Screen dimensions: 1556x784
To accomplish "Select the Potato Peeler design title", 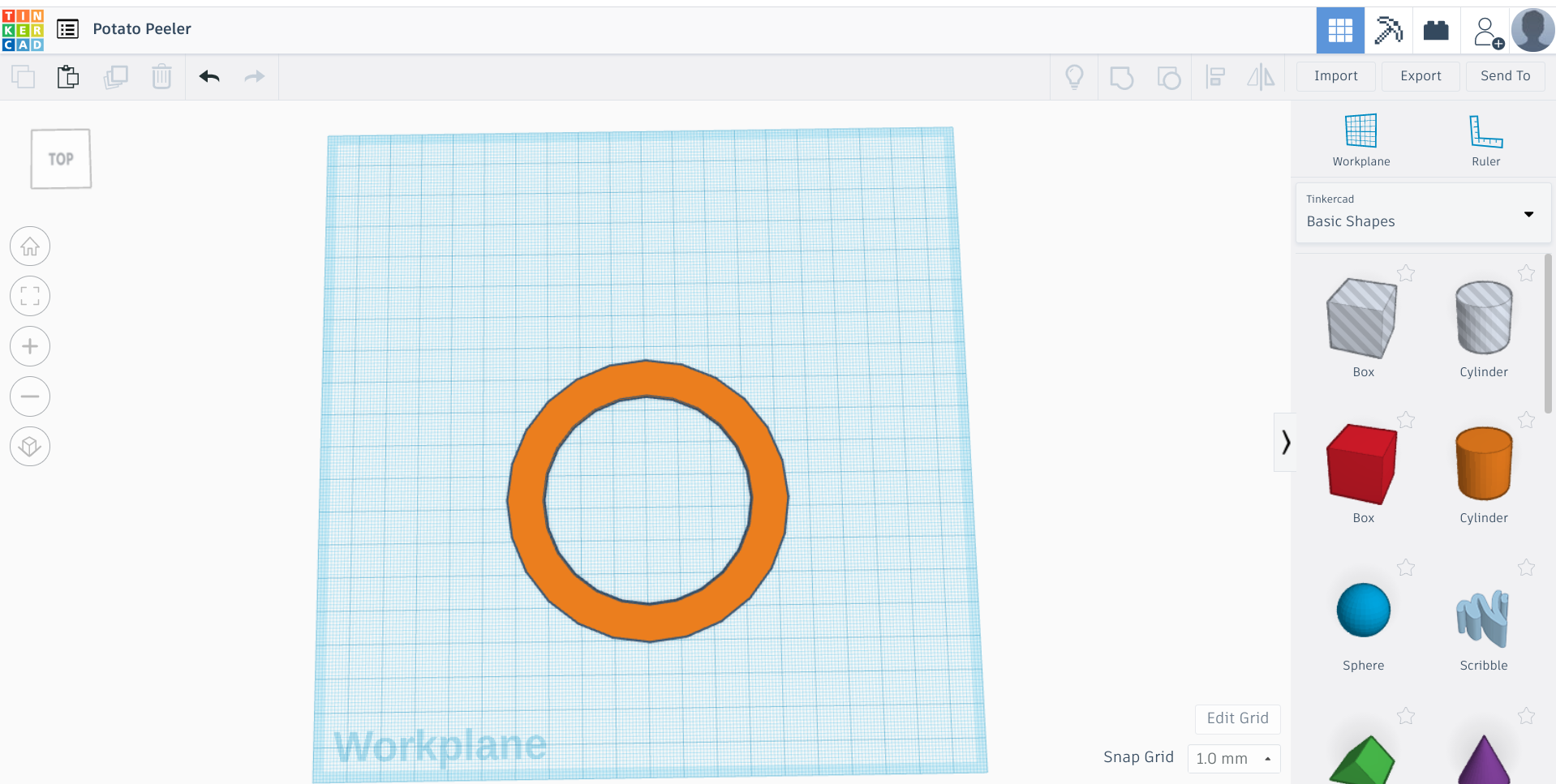I will (142, 29).
